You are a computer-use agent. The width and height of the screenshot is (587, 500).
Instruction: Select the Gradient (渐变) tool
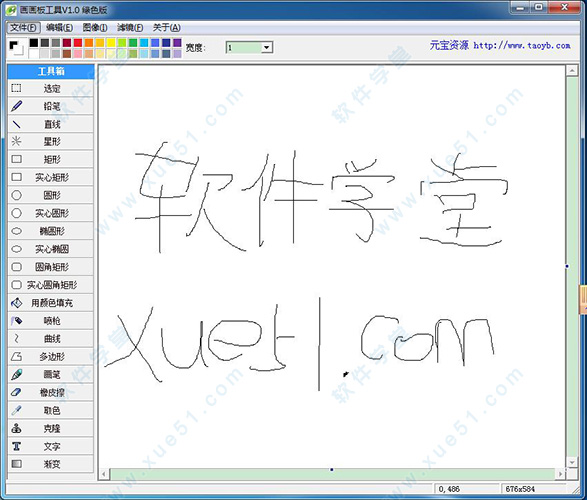click(51, 464)
